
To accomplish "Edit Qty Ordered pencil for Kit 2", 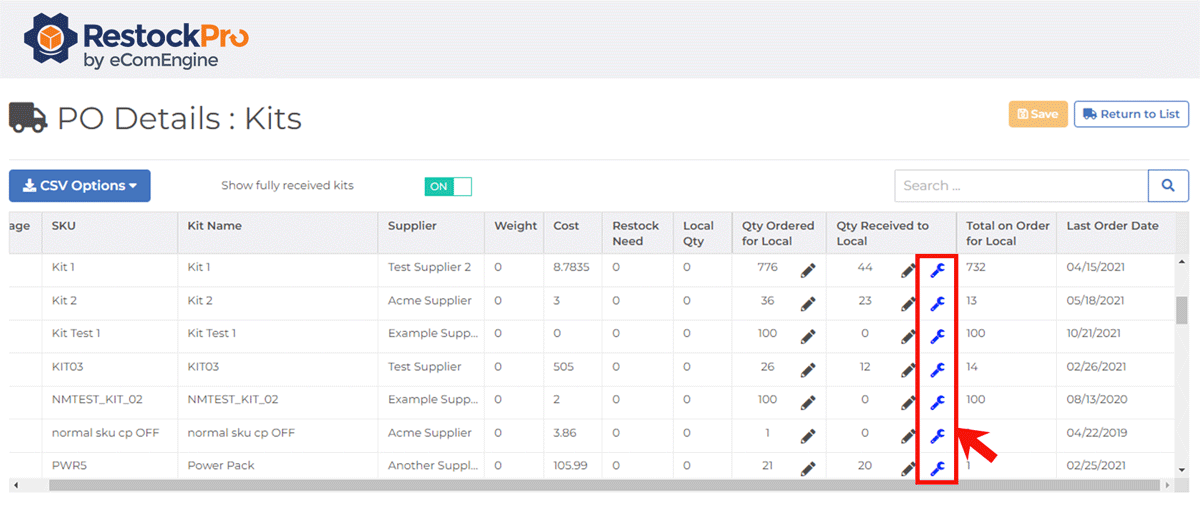I will 808,303.
